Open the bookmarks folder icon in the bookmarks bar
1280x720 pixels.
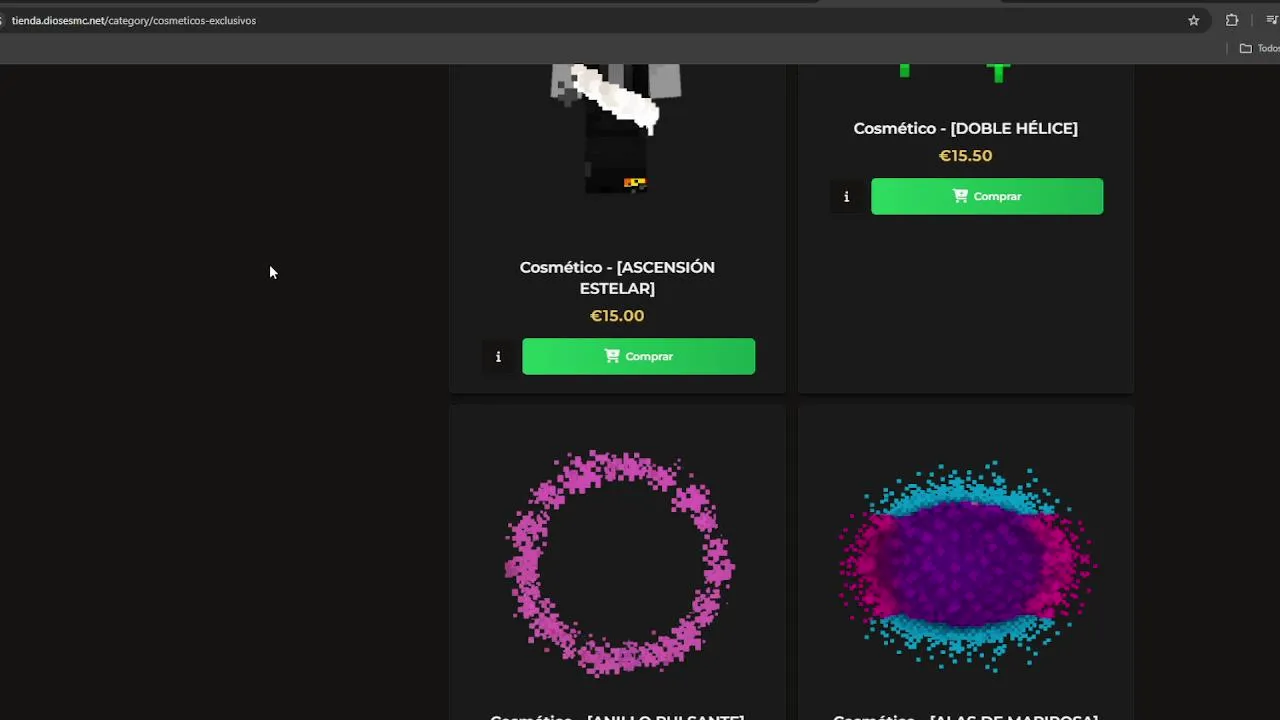point(1245,48)
